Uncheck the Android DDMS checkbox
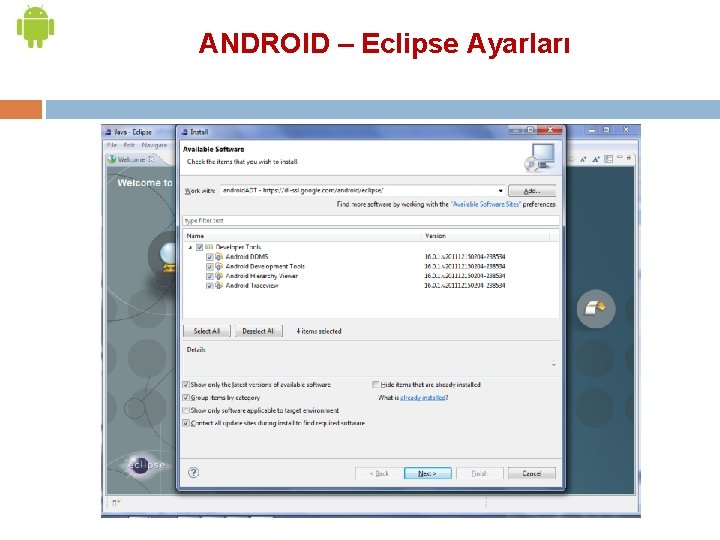The image size is (720, 540). 209,257
